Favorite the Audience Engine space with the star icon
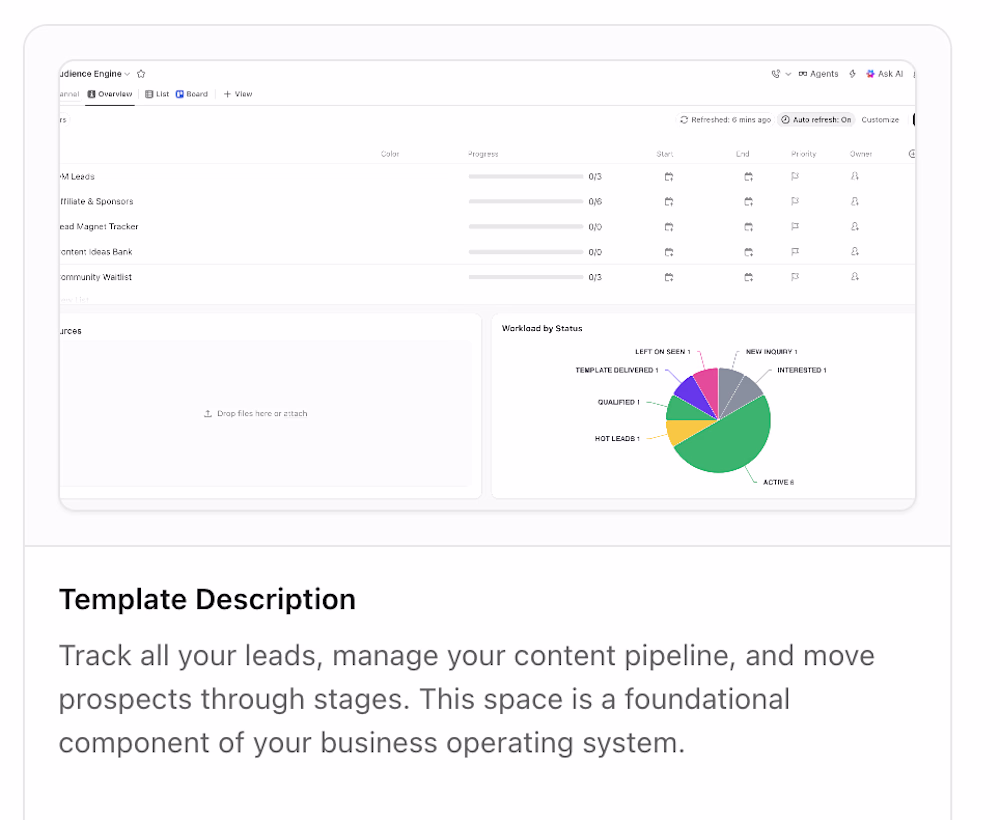The image size is (1000, 820). click(x=141, y=74)
